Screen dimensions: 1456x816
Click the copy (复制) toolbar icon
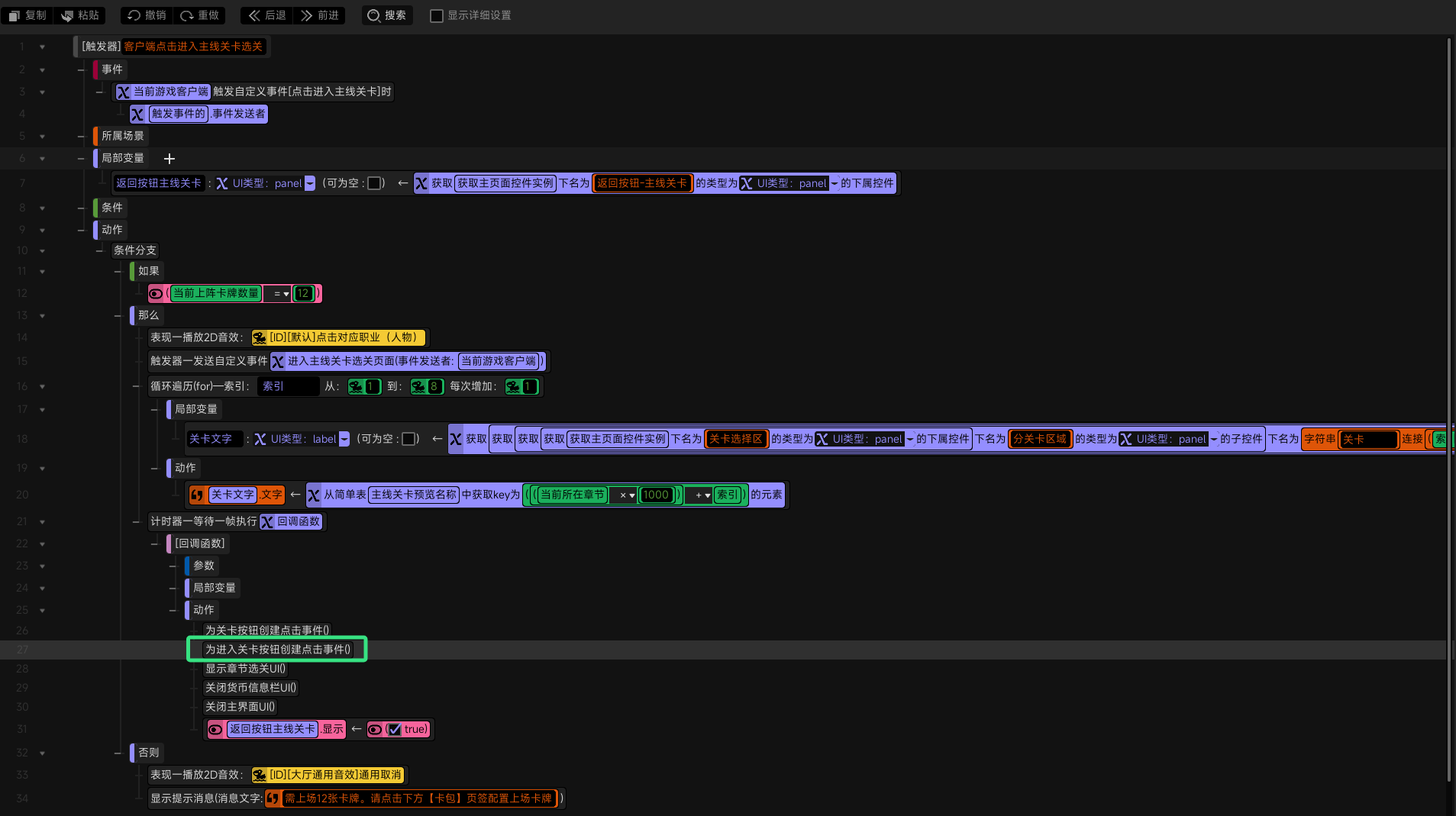tap(15, 15)
